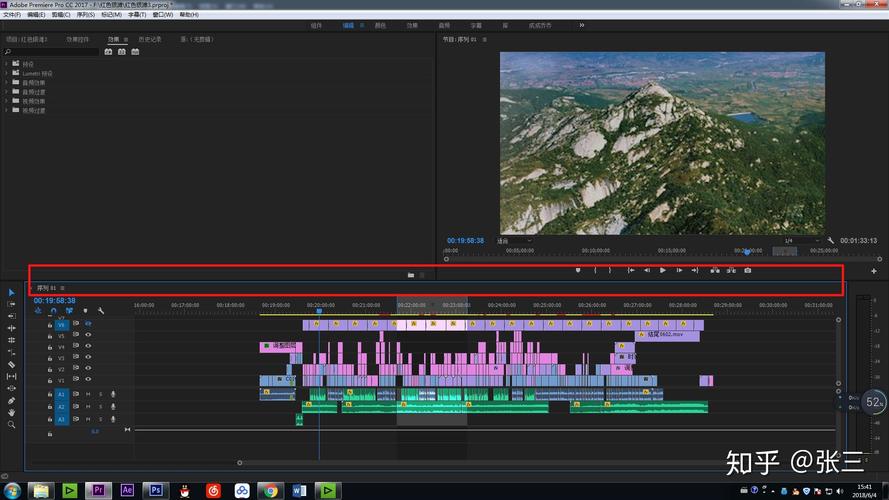The image size is (889, 500).
Task: Open the Window (W) menu
Action: click(x=163, y=15)
